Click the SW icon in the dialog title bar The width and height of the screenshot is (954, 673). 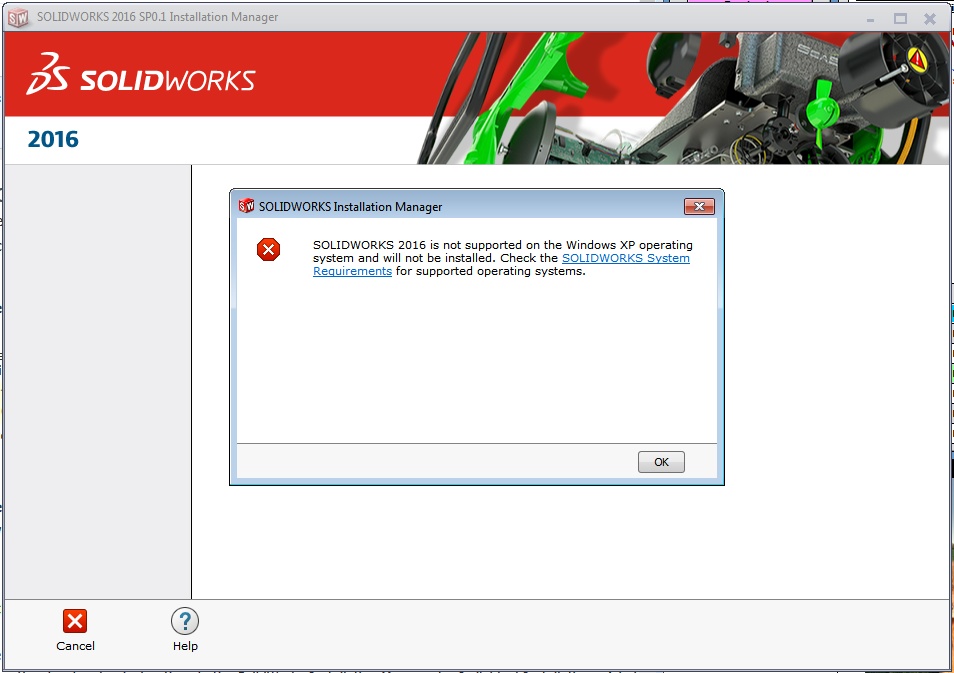pos(246,206)
